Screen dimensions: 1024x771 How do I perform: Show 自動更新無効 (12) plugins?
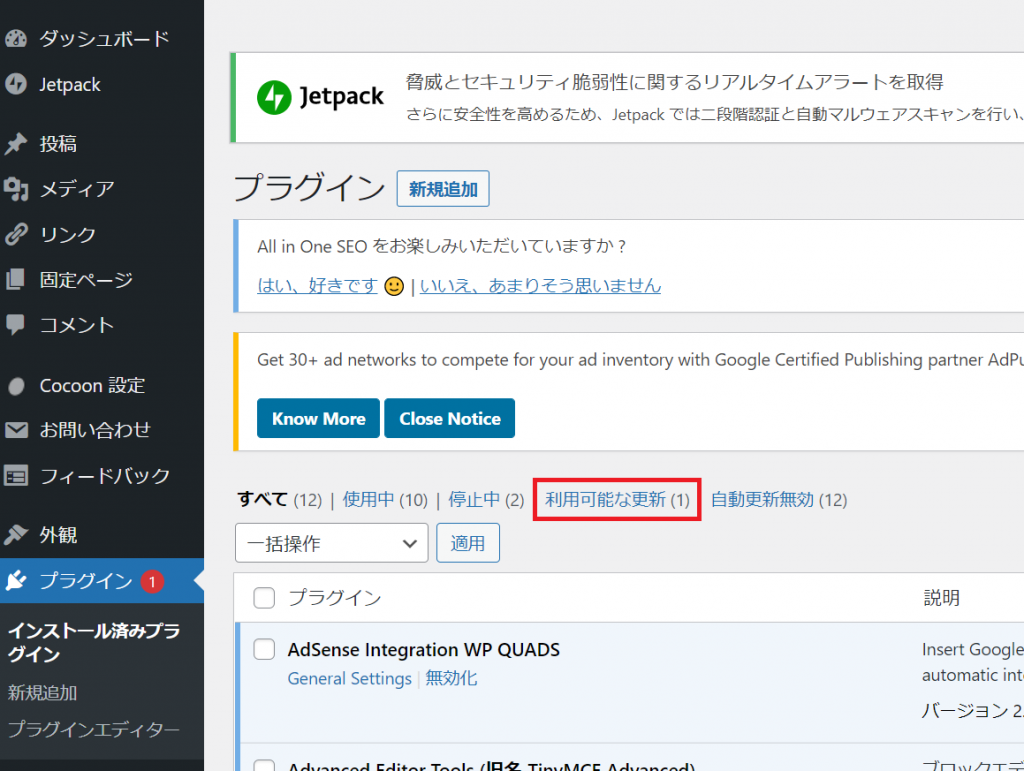[x=779, y=500]
